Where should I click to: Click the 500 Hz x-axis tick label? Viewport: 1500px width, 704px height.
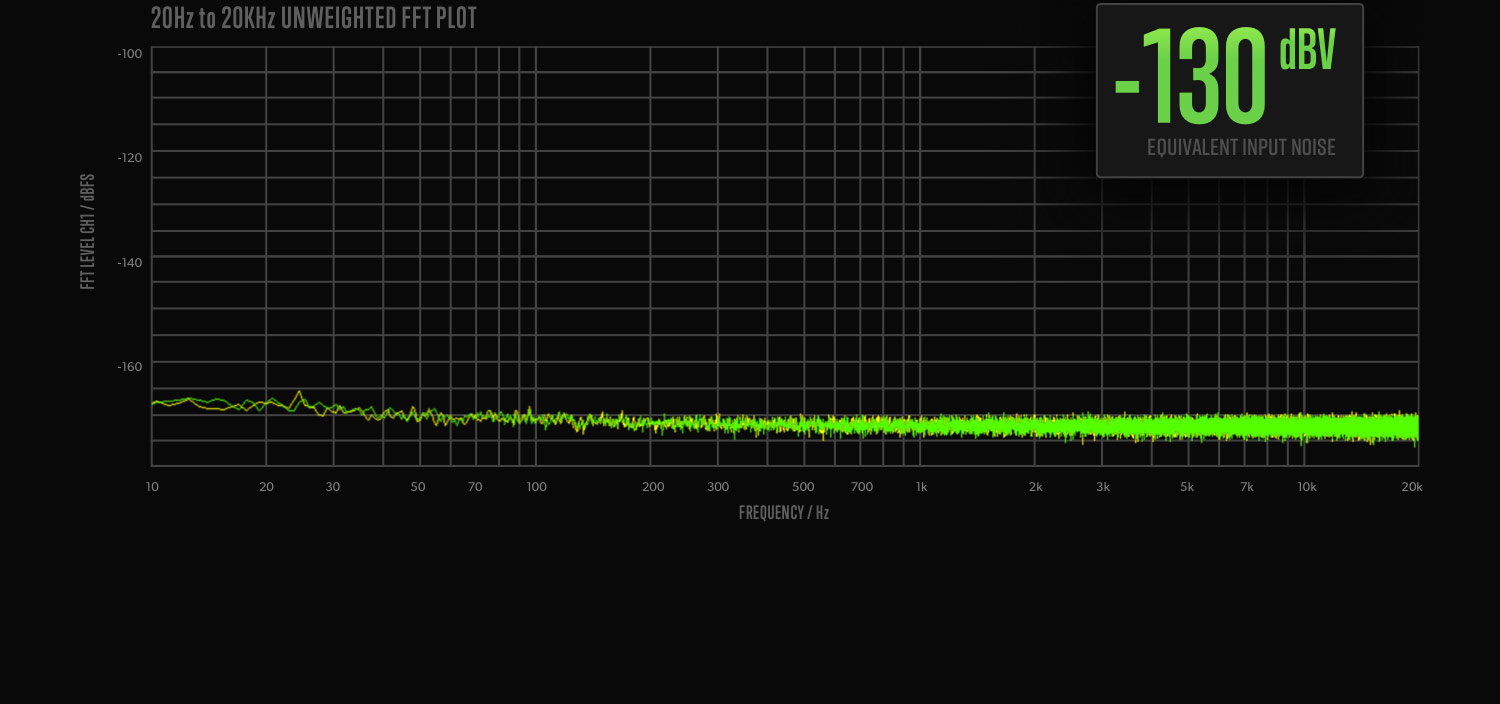click(803, 487)
